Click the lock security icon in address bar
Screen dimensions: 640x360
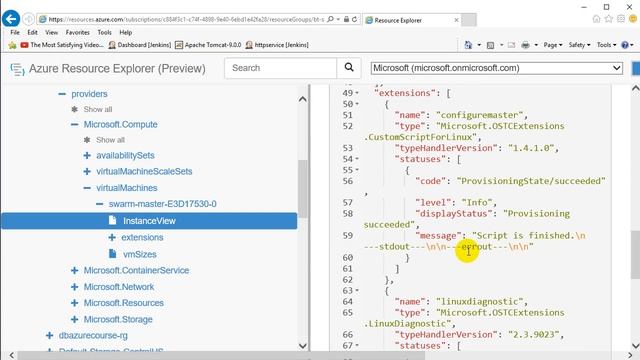click(x=346, y=19)
